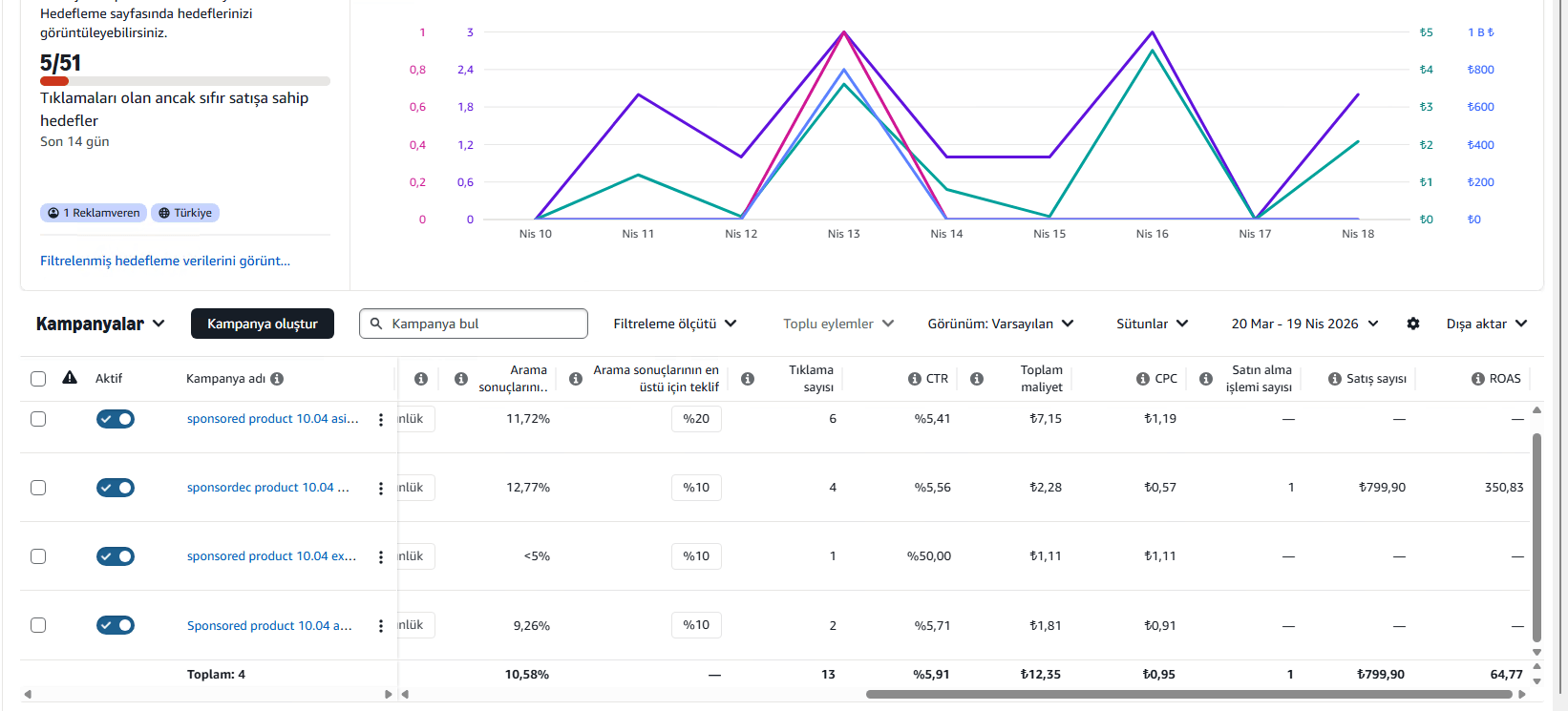The image size is (1568, 711).
Task: Tick checkbox for 'sponsored product 10.04 asi…' row
Action: tap(38, 419)
